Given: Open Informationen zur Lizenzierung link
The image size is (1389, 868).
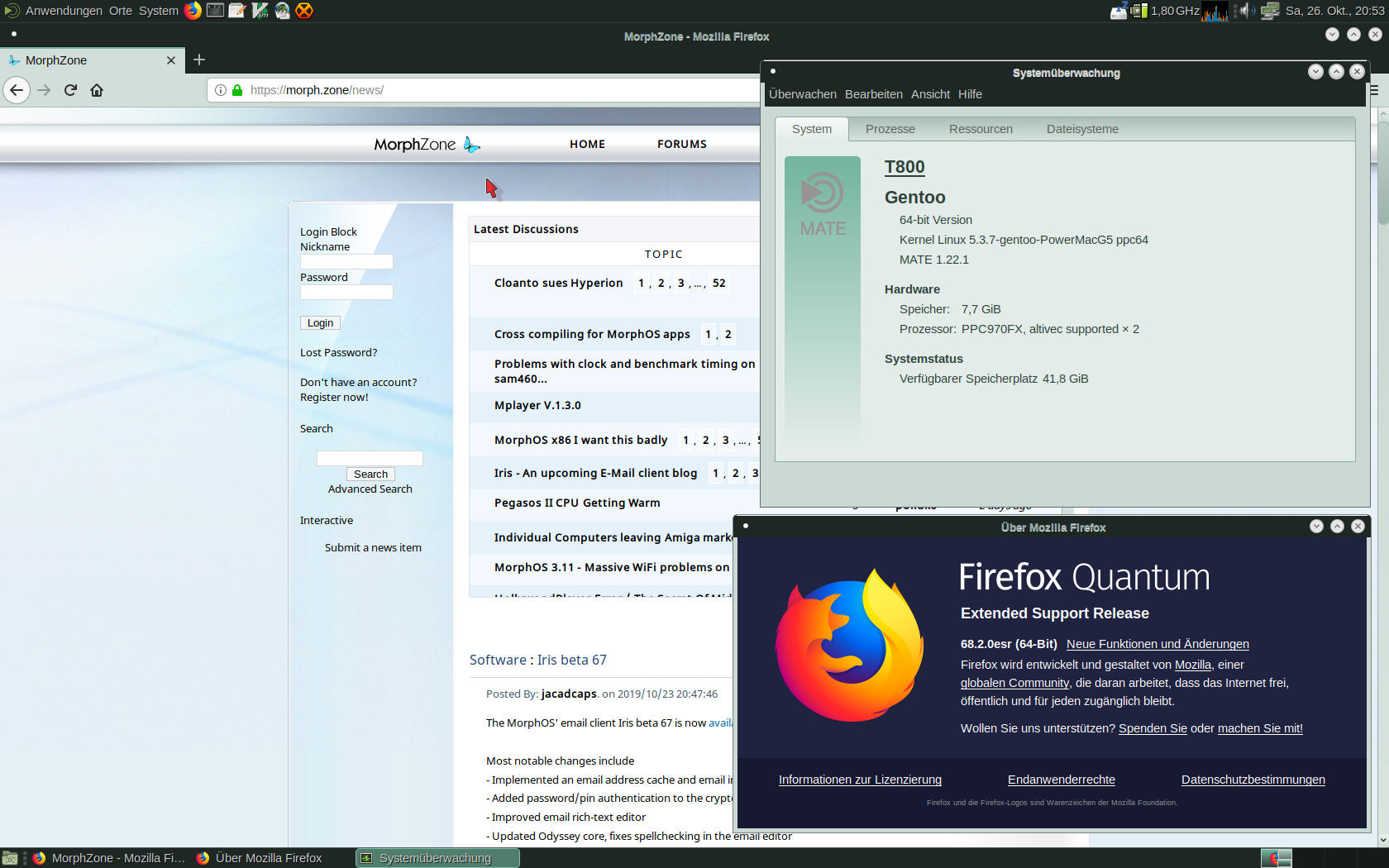Looking at the screenshot, I should [x=860, y=780].
